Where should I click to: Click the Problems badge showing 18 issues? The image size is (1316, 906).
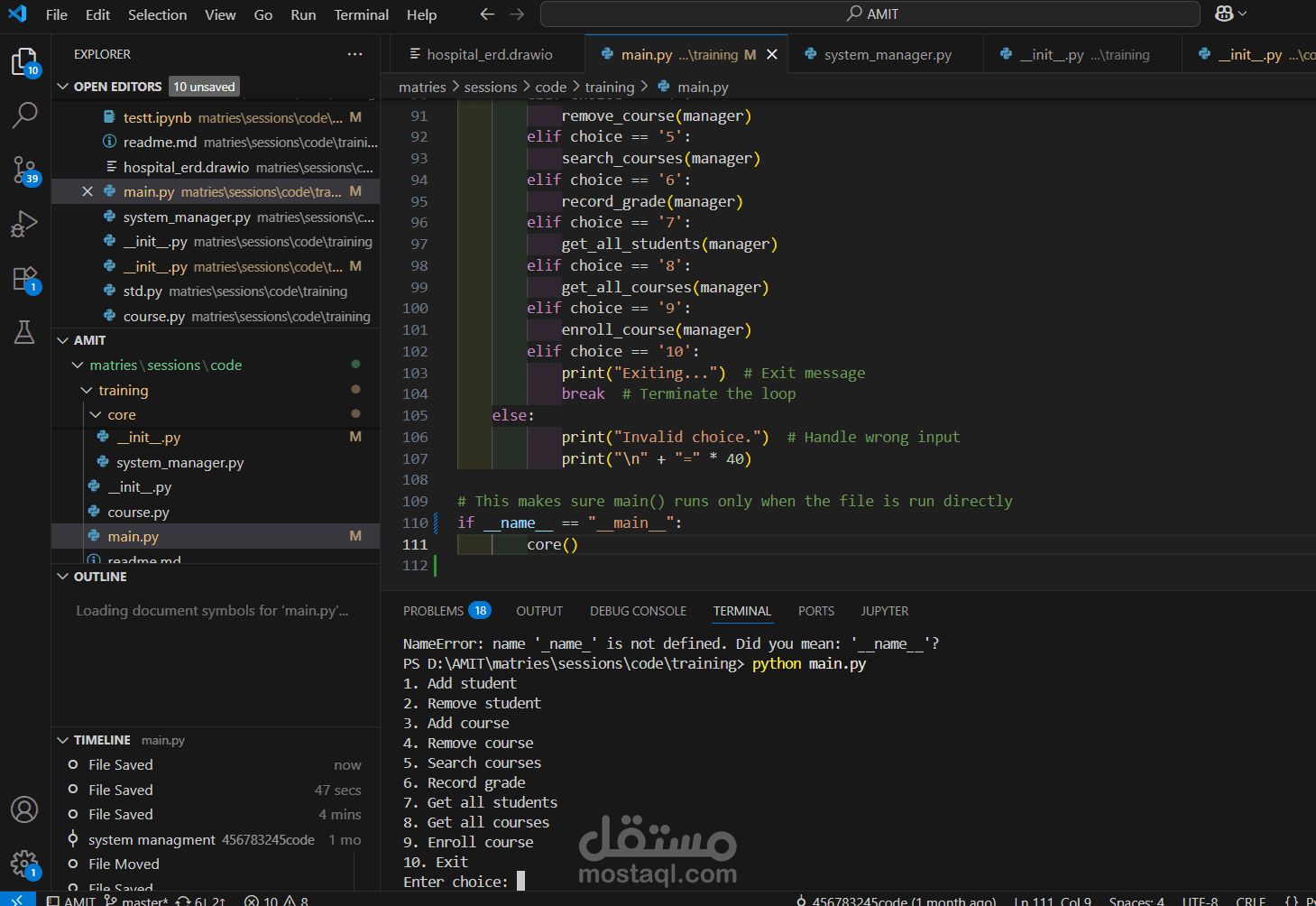click(480, 610)
